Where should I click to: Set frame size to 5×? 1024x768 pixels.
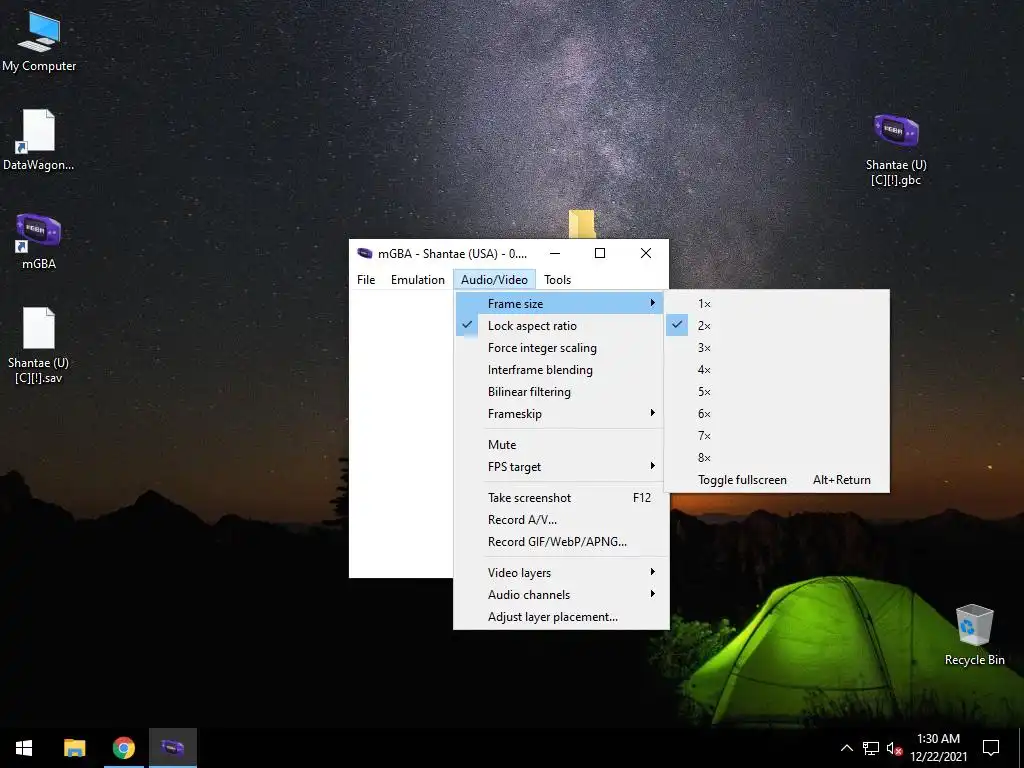tap(776, 392)
